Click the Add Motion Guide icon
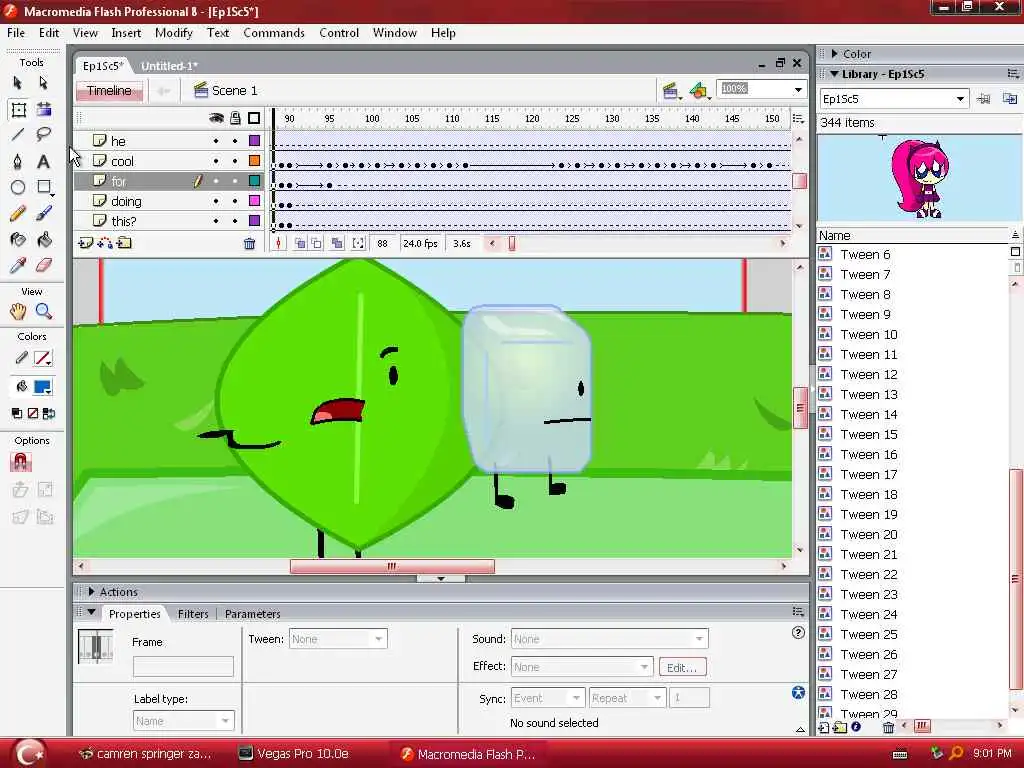Viewport: 1024px width, 768px height. [x=104, y=243]
